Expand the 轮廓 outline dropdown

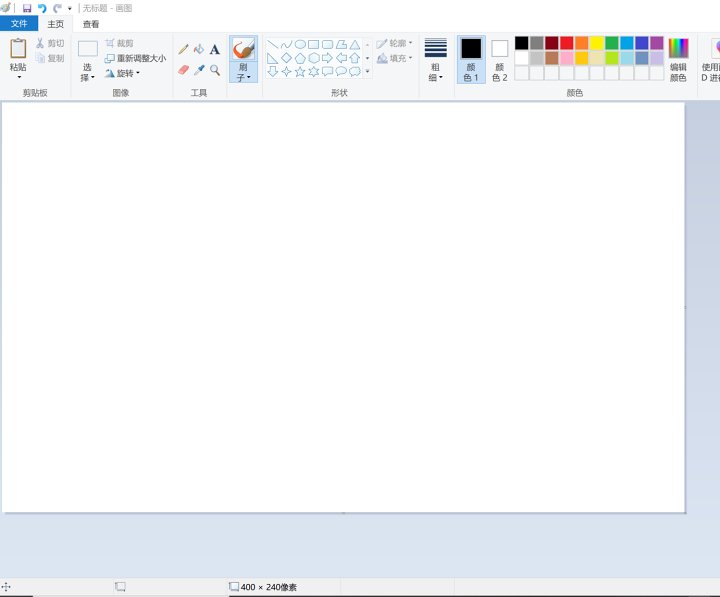click(395, 43)
